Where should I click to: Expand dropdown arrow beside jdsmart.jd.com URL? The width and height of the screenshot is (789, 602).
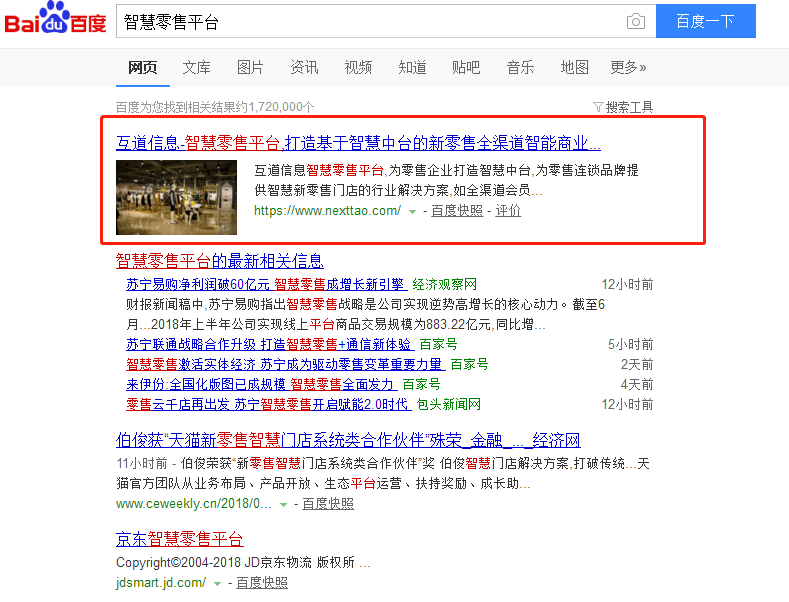pyautogui.click(x=217, y=583)
